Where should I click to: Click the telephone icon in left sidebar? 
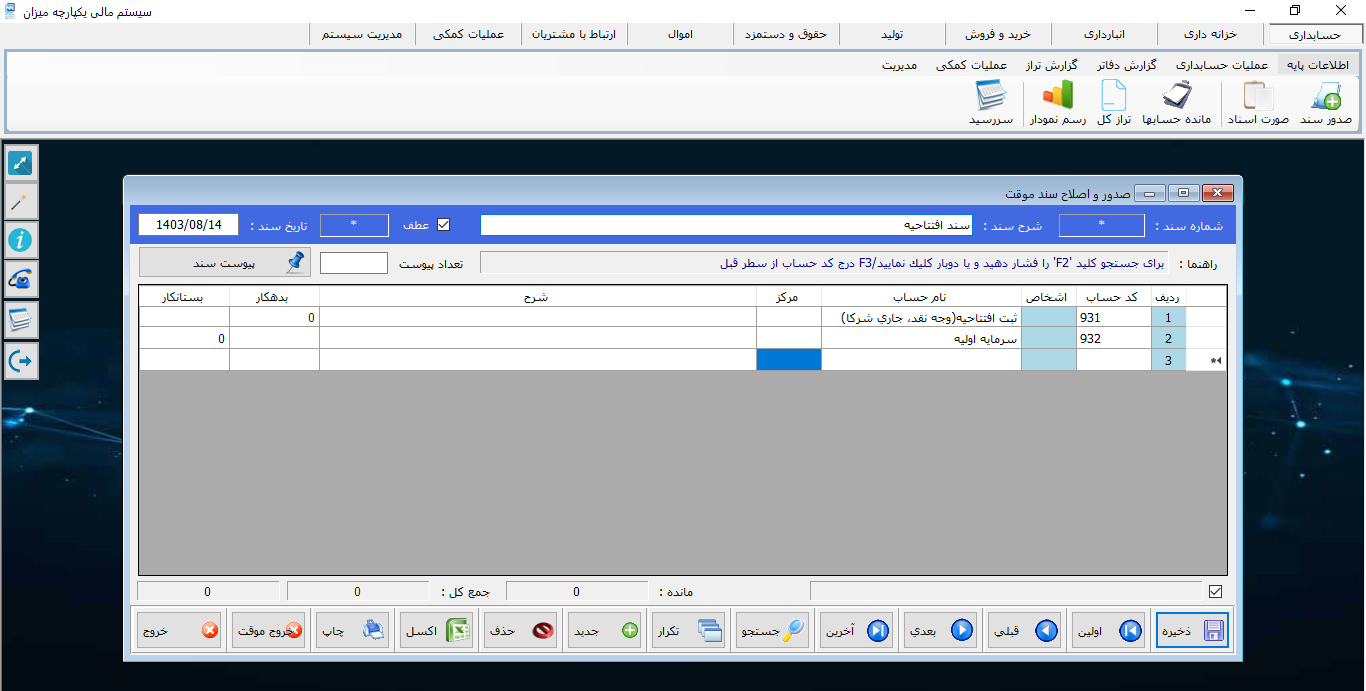[21, 279]
